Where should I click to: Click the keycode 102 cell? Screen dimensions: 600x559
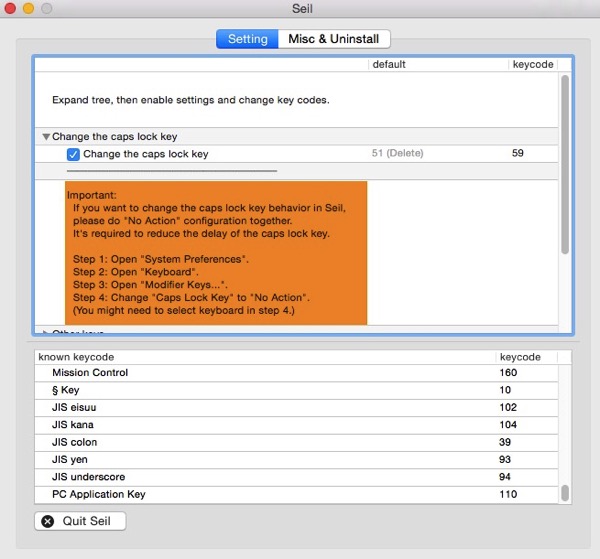pyautogui.click(x=508, y=407)
